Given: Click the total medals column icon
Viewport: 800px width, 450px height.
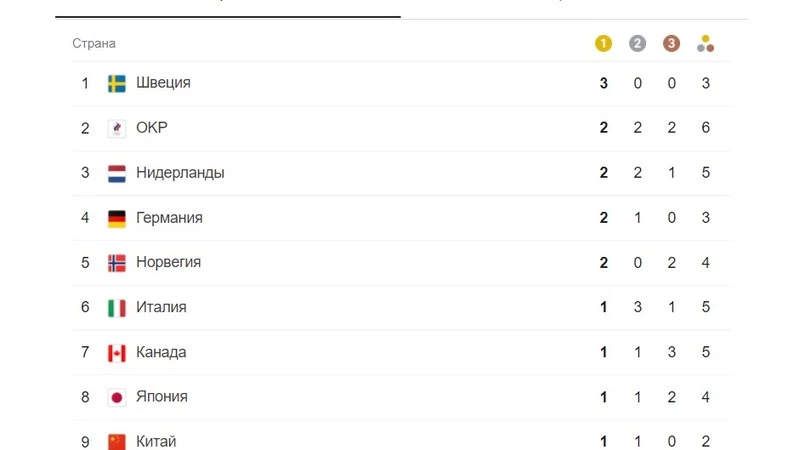Looking at the screenshot, I should (x=706, y=43).
